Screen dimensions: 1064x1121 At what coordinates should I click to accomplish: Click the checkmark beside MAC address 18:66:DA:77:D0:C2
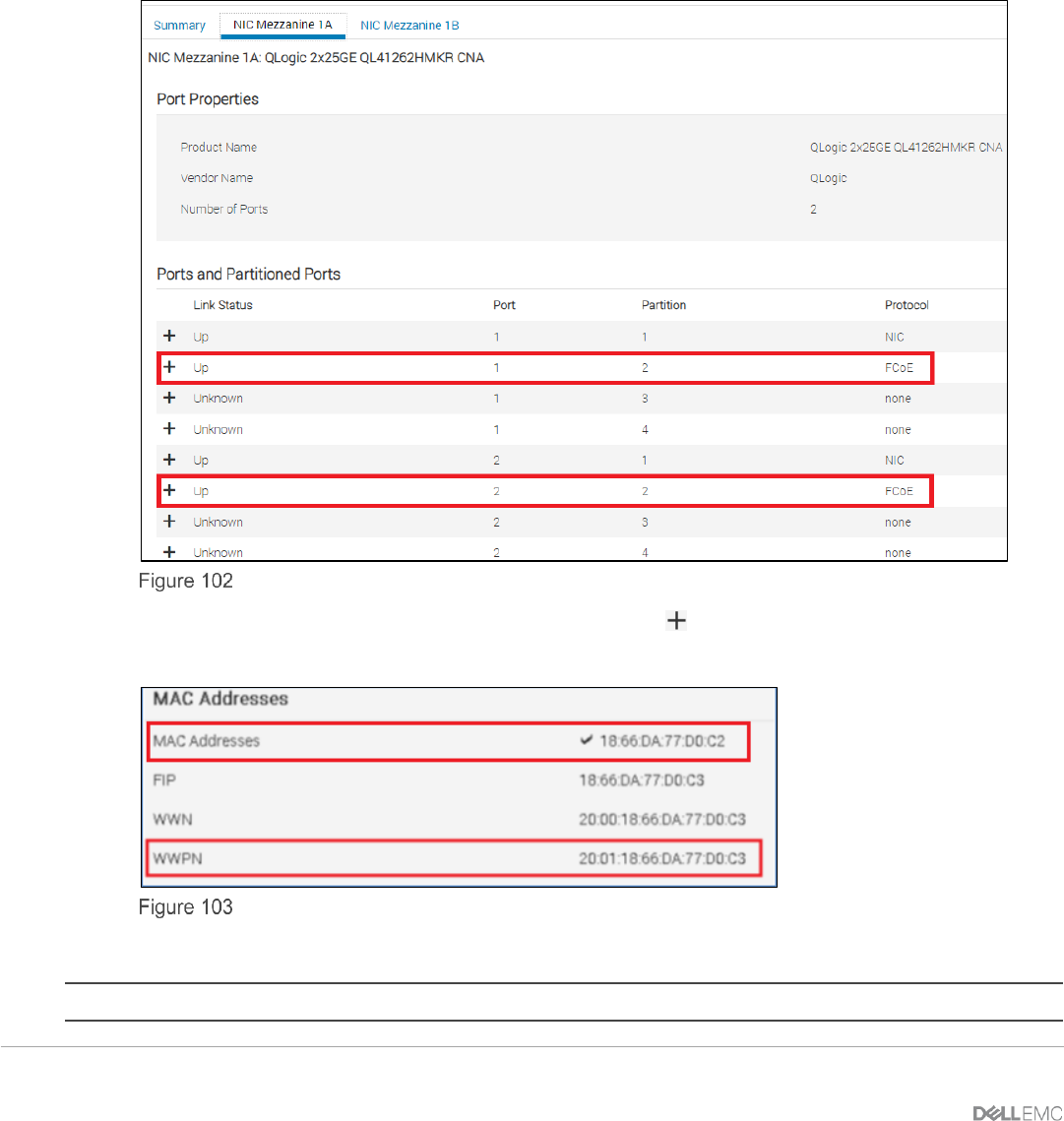point(587,740)
